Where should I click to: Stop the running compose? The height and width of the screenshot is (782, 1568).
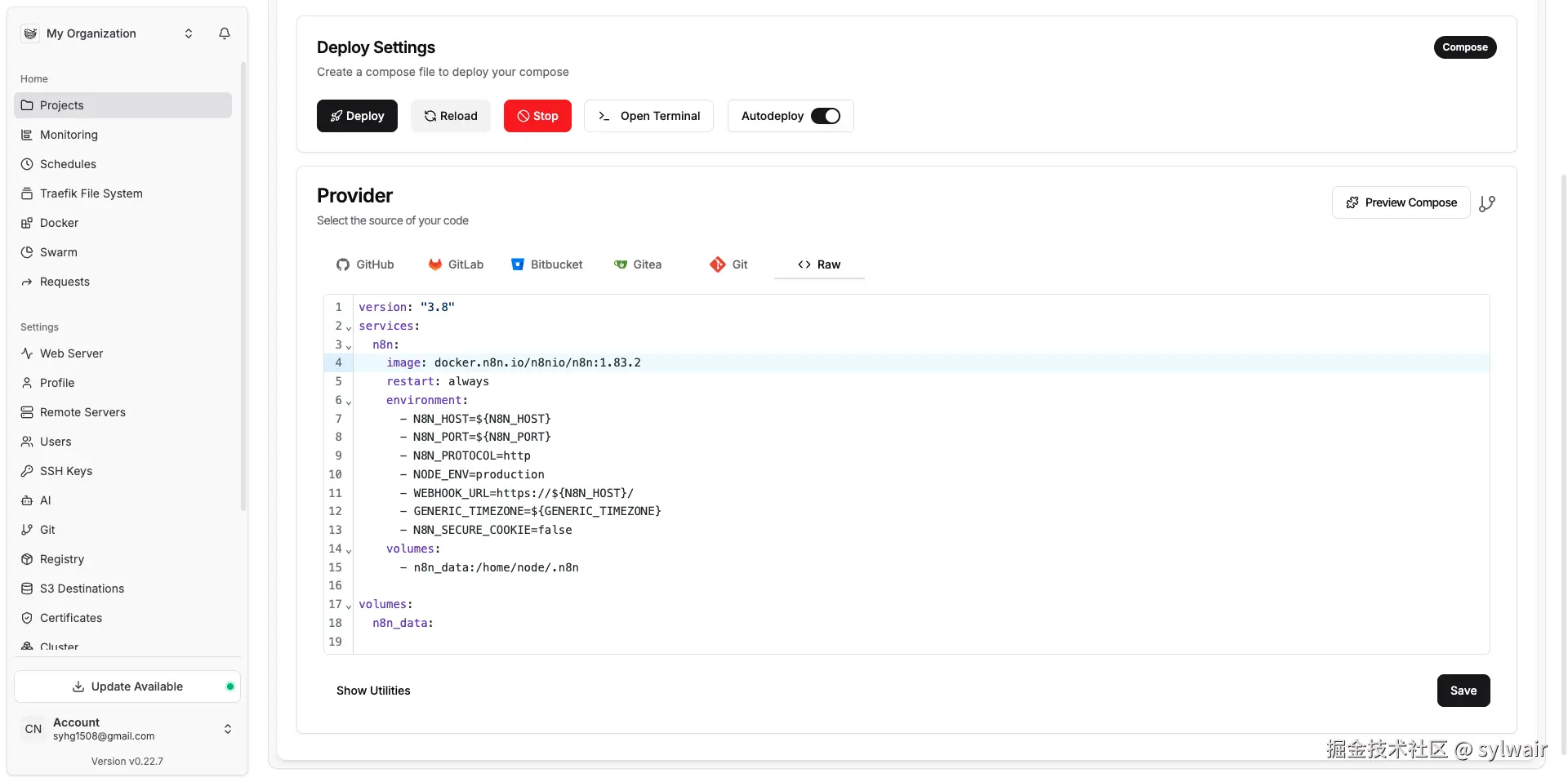tap(537, 116)
